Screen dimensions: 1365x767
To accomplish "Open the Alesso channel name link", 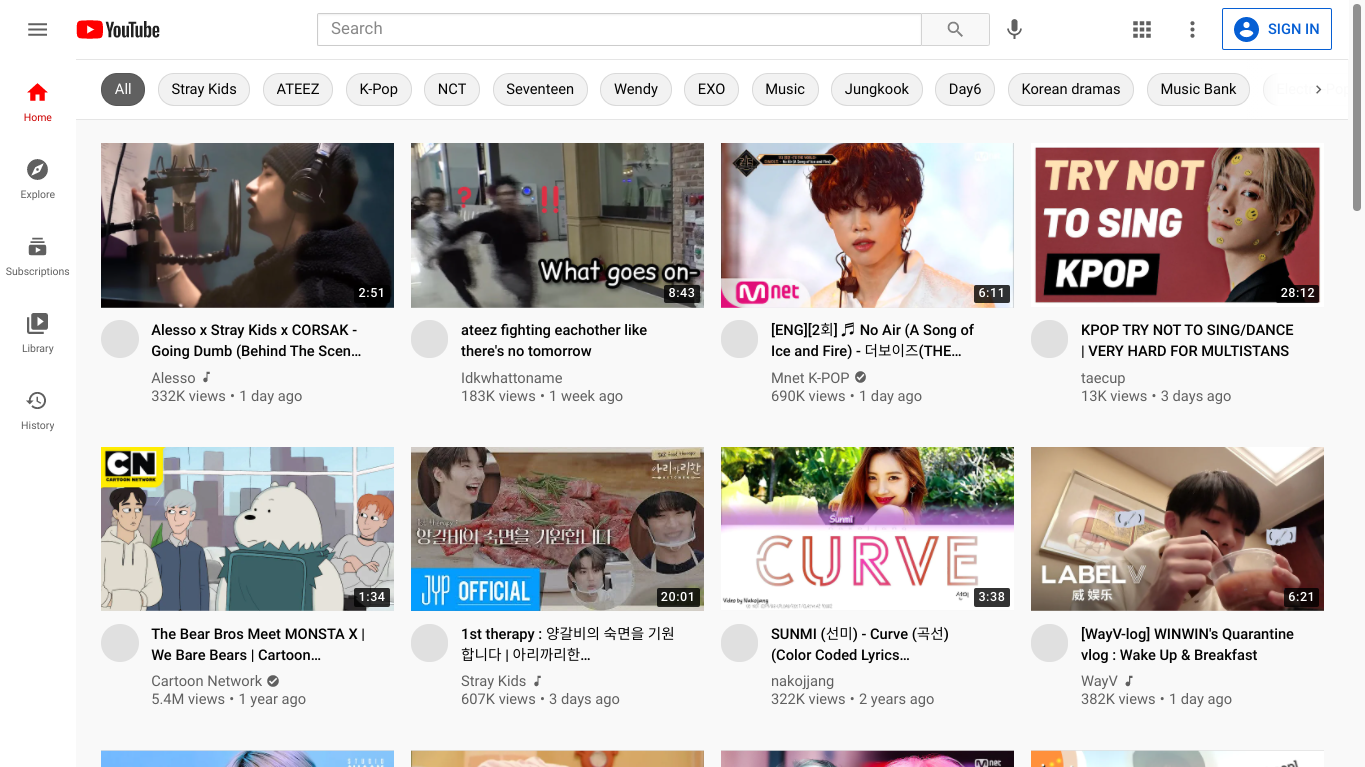I will [173, 378].
